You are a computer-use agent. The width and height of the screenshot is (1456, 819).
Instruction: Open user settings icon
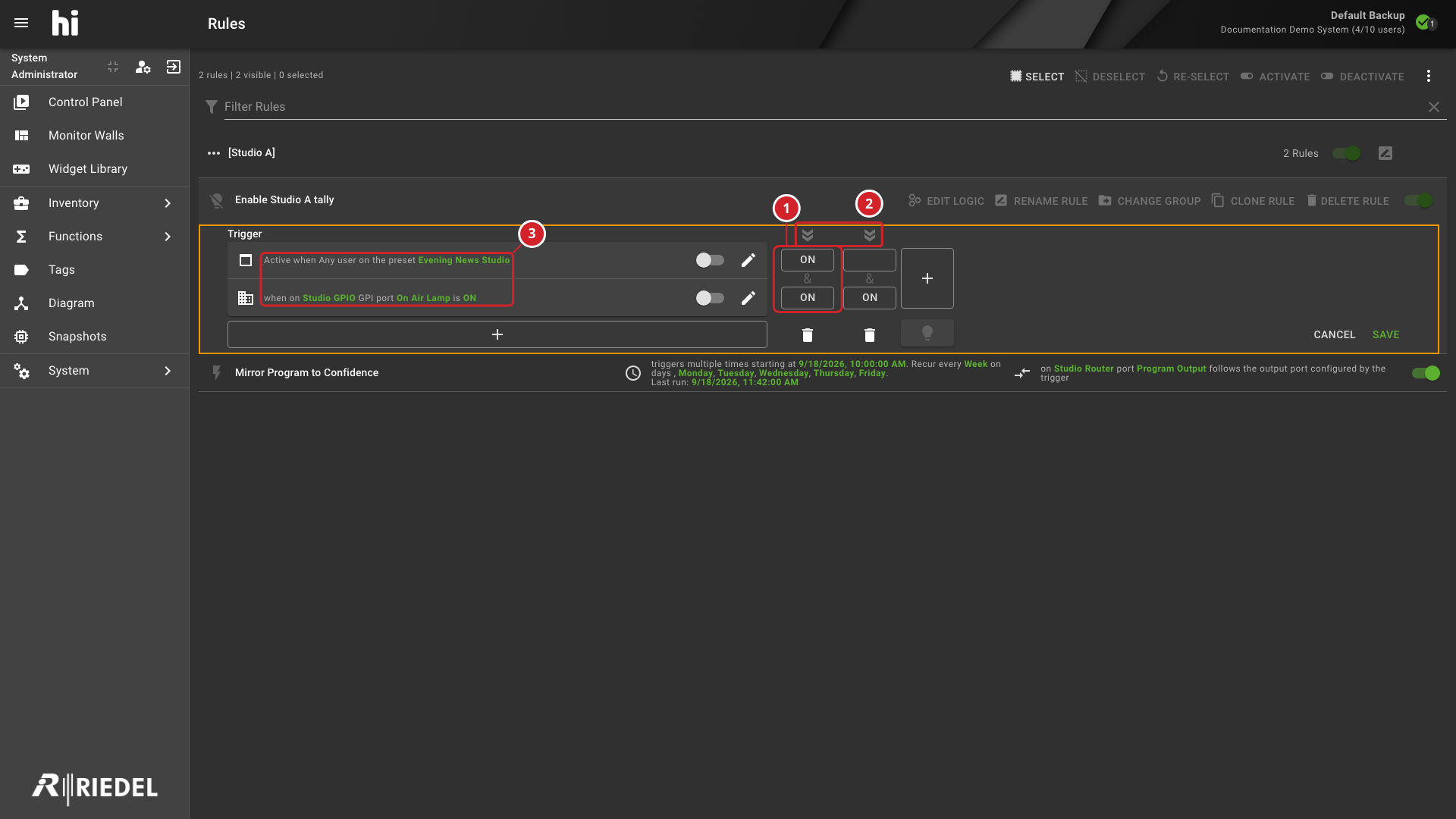tap(143, 67)
